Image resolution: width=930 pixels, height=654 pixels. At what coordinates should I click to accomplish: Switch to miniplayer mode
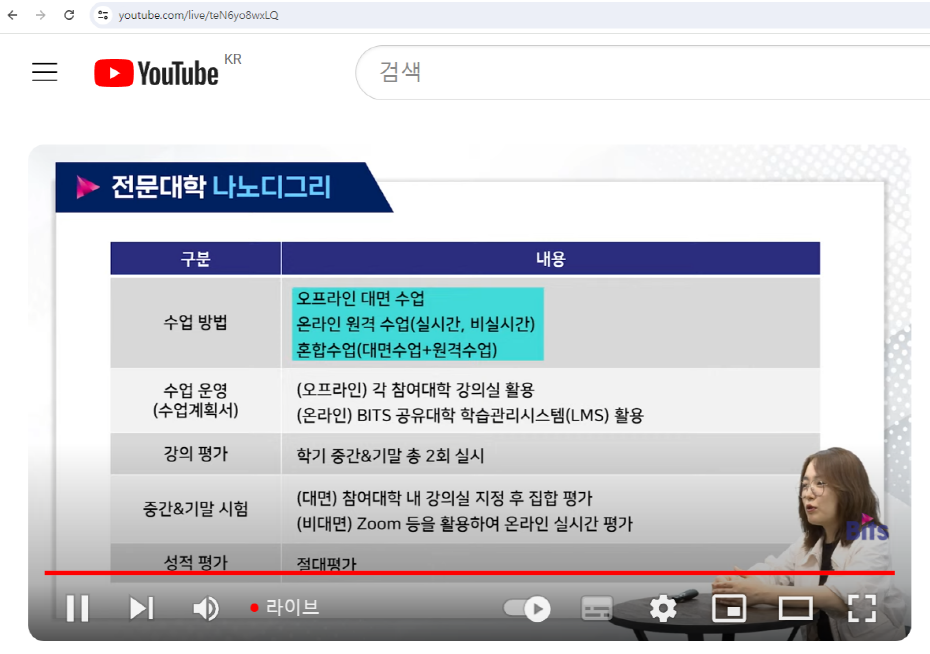click(729, 608)
